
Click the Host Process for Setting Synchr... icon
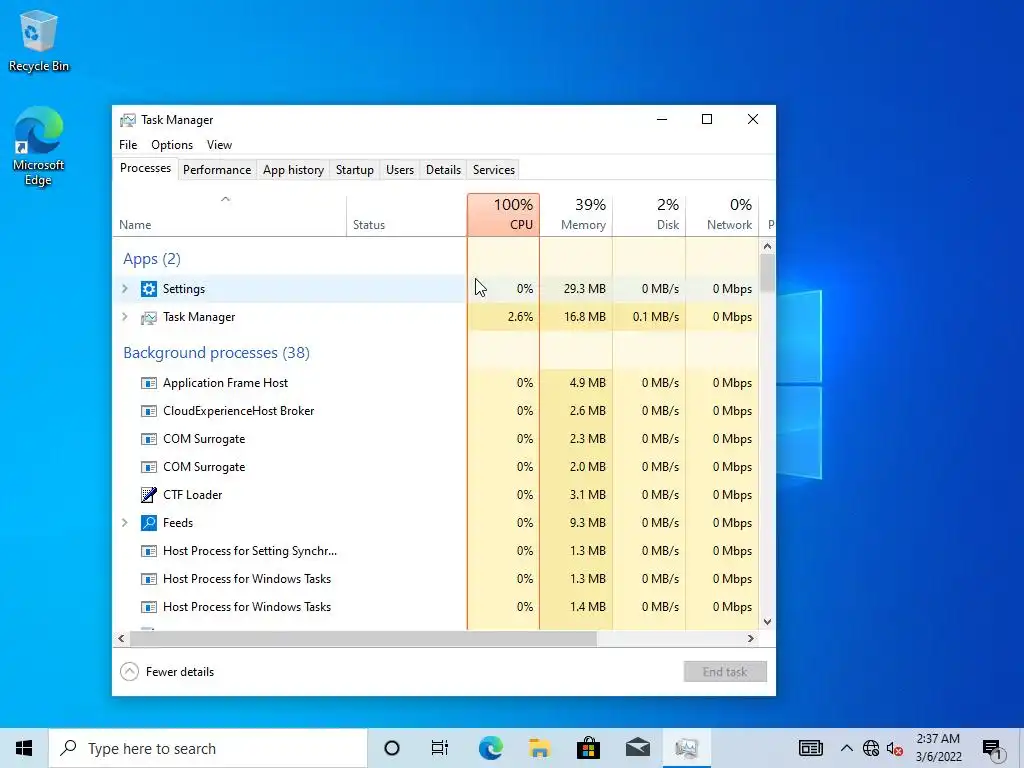[149, 551]
